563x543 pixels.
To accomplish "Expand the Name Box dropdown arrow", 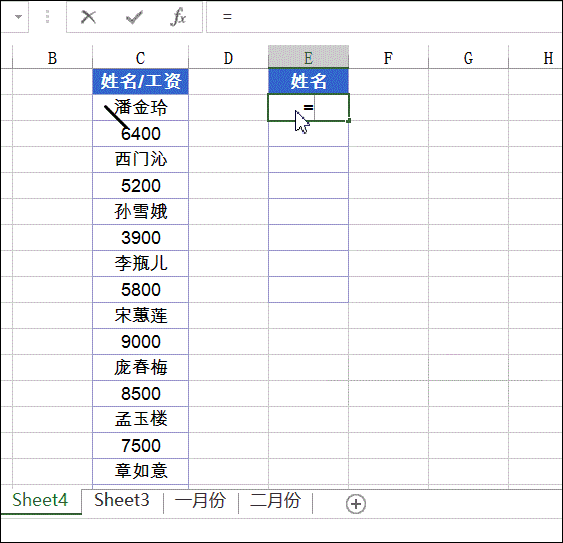I will click(x=18, y=17).
